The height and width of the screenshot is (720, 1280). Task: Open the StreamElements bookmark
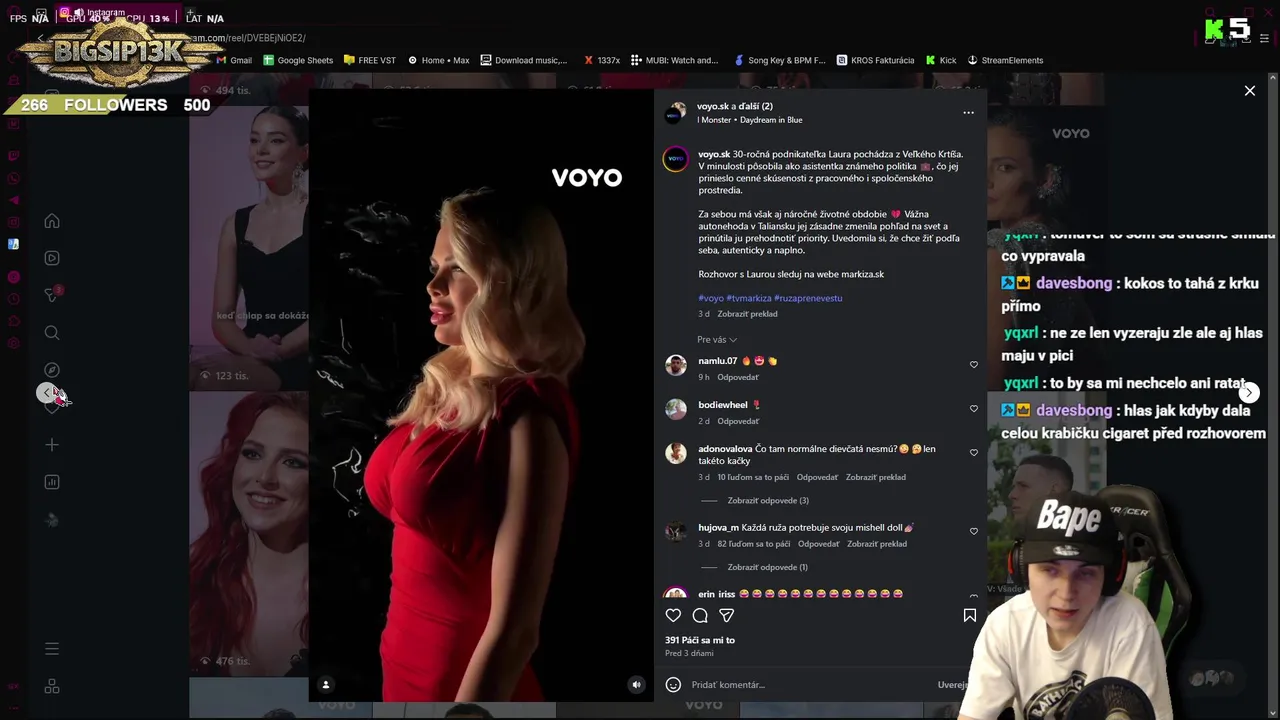coord(1005,60)
